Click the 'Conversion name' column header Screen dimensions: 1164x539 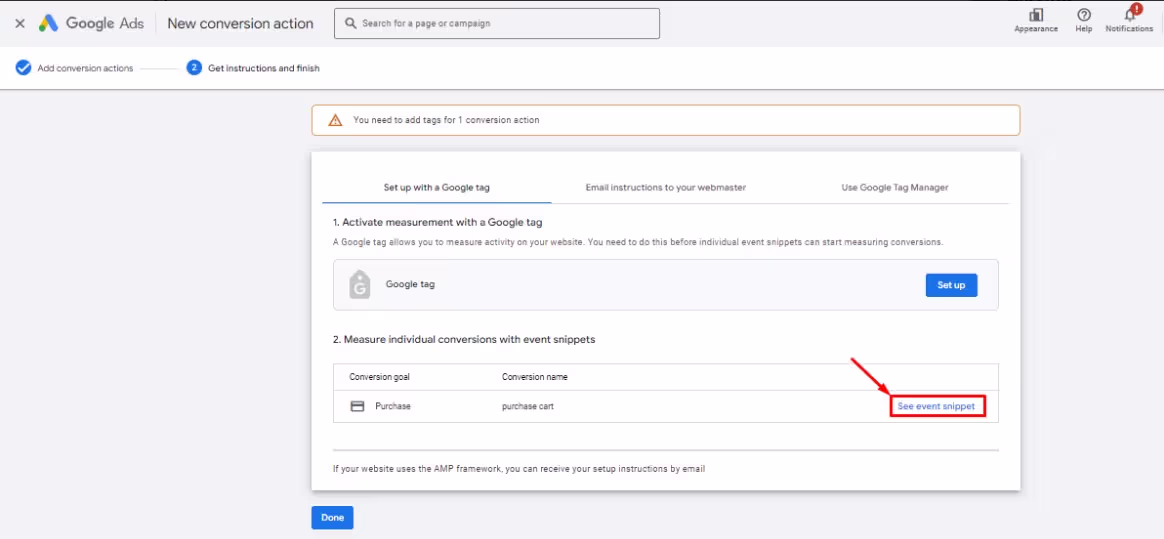pos(534,377)
